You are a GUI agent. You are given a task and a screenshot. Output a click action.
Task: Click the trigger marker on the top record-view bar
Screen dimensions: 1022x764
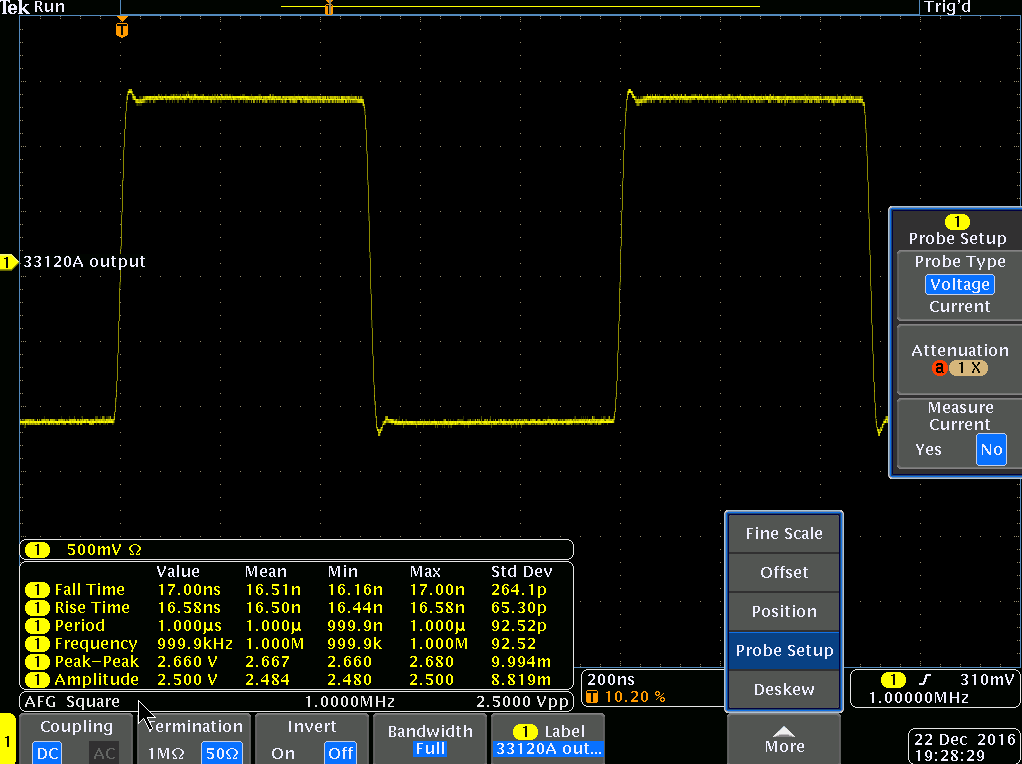pos(329,7)
